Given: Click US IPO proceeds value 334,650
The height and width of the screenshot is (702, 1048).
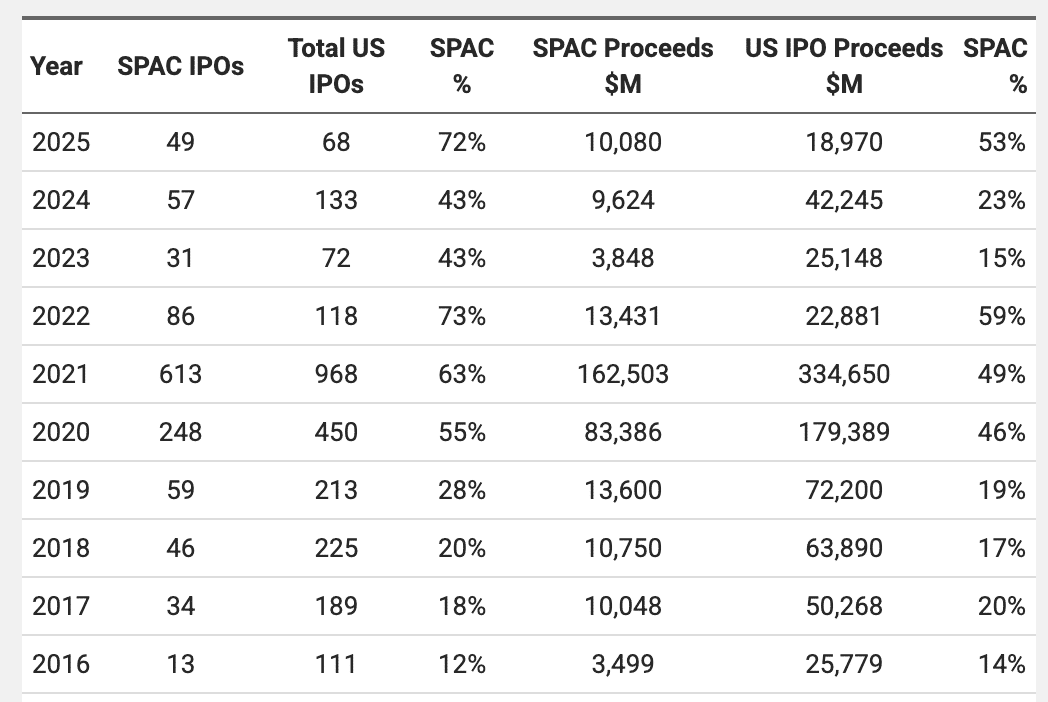Looking at the screenshot, I should tap(844, 374).
